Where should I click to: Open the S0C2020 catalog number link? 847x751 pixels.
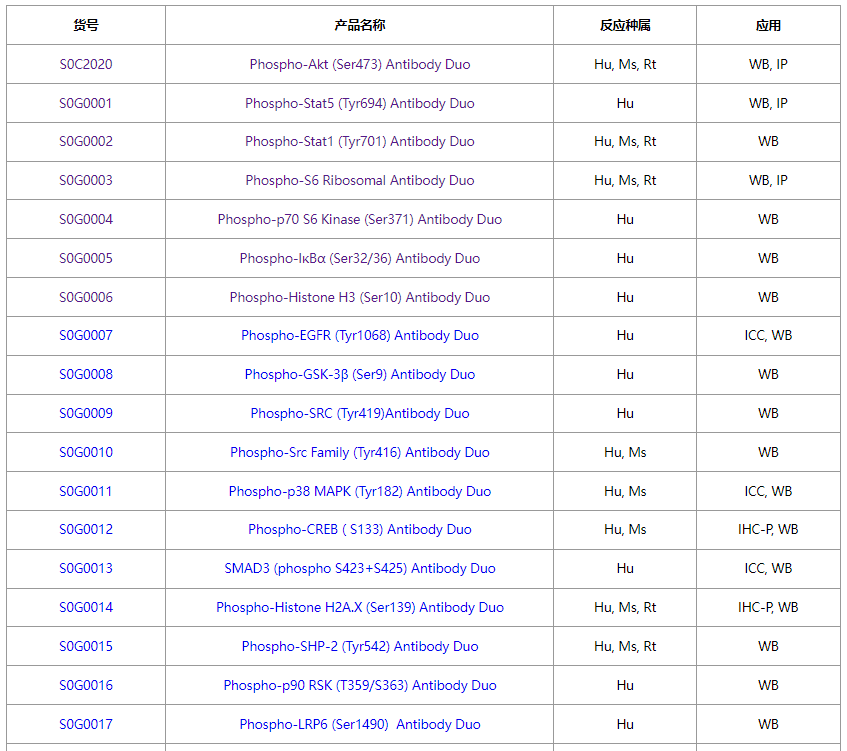[x=85, y=64]
